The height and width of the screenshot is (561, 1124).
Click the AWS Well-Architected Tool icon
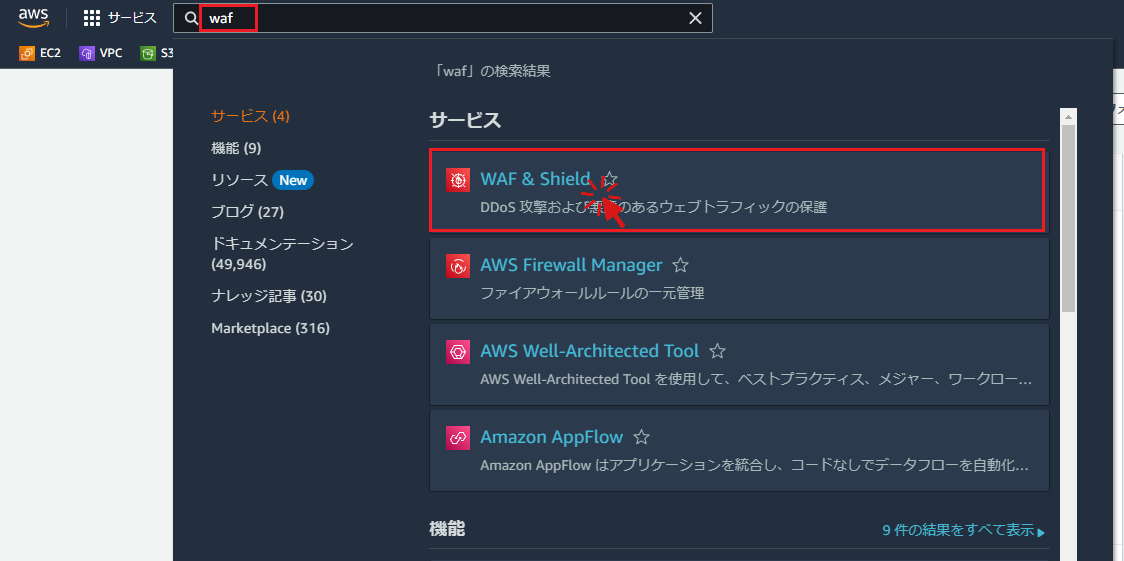[x=458, y=352]
